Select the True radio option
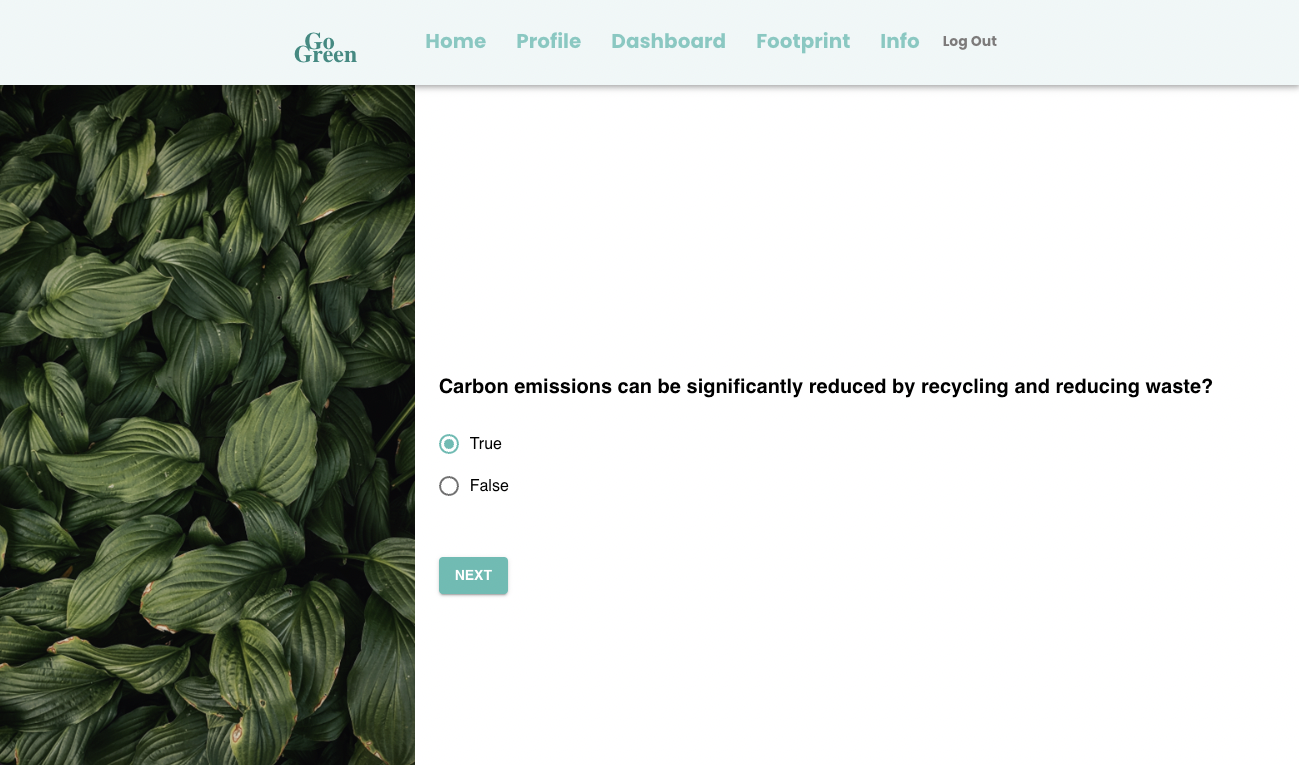1299x765 pixels. (449, 444)
